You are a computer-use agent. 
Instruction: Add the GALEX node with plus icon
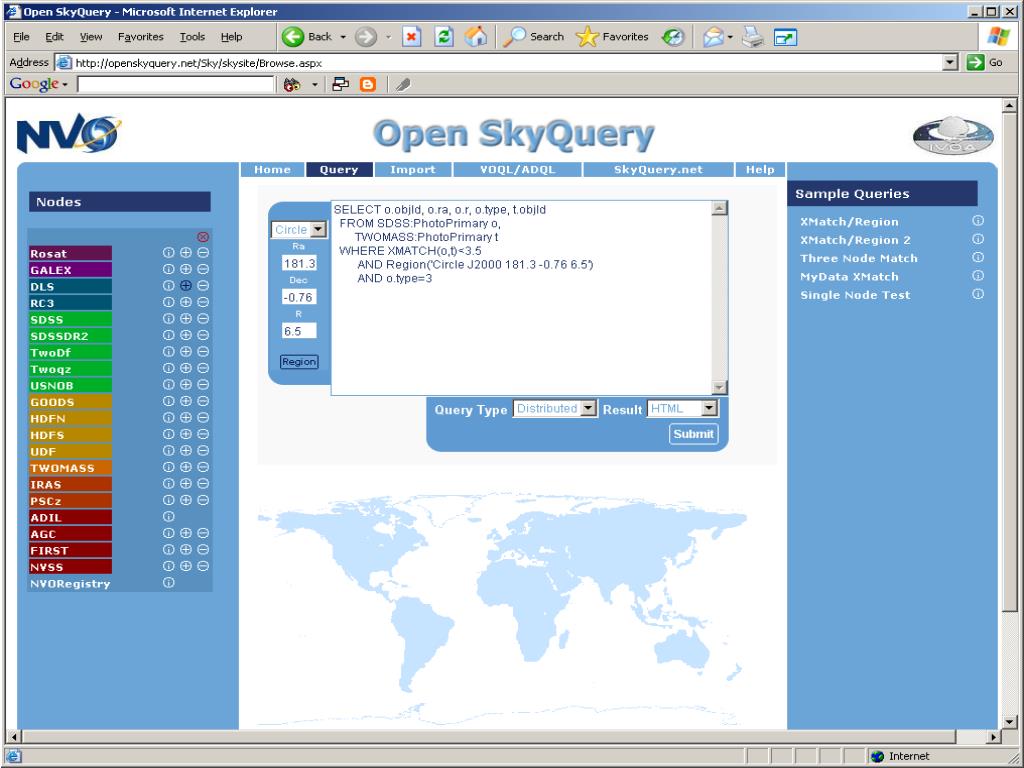pos(186,268)
